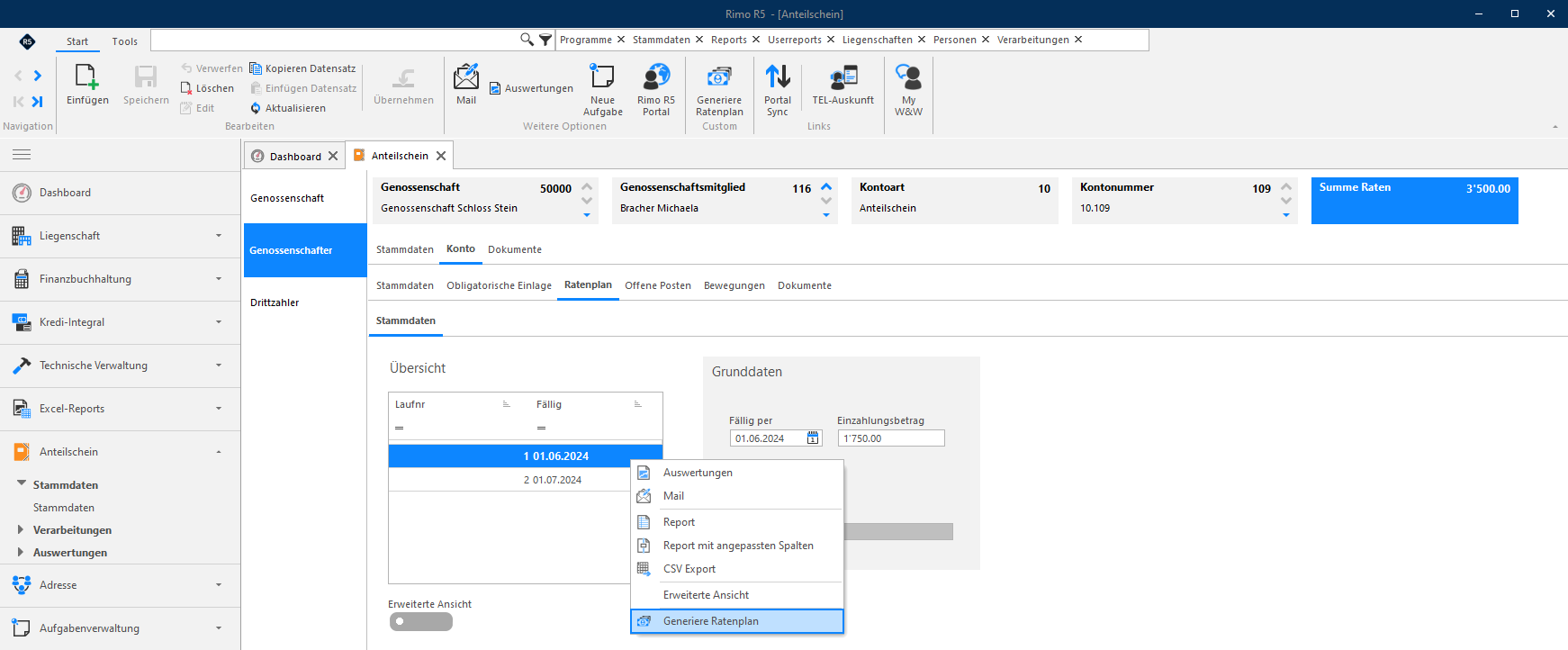Viewport: 1568px width, 650px height.
Task: Switch to the Offene Posten tab
Action: point(658,285)
